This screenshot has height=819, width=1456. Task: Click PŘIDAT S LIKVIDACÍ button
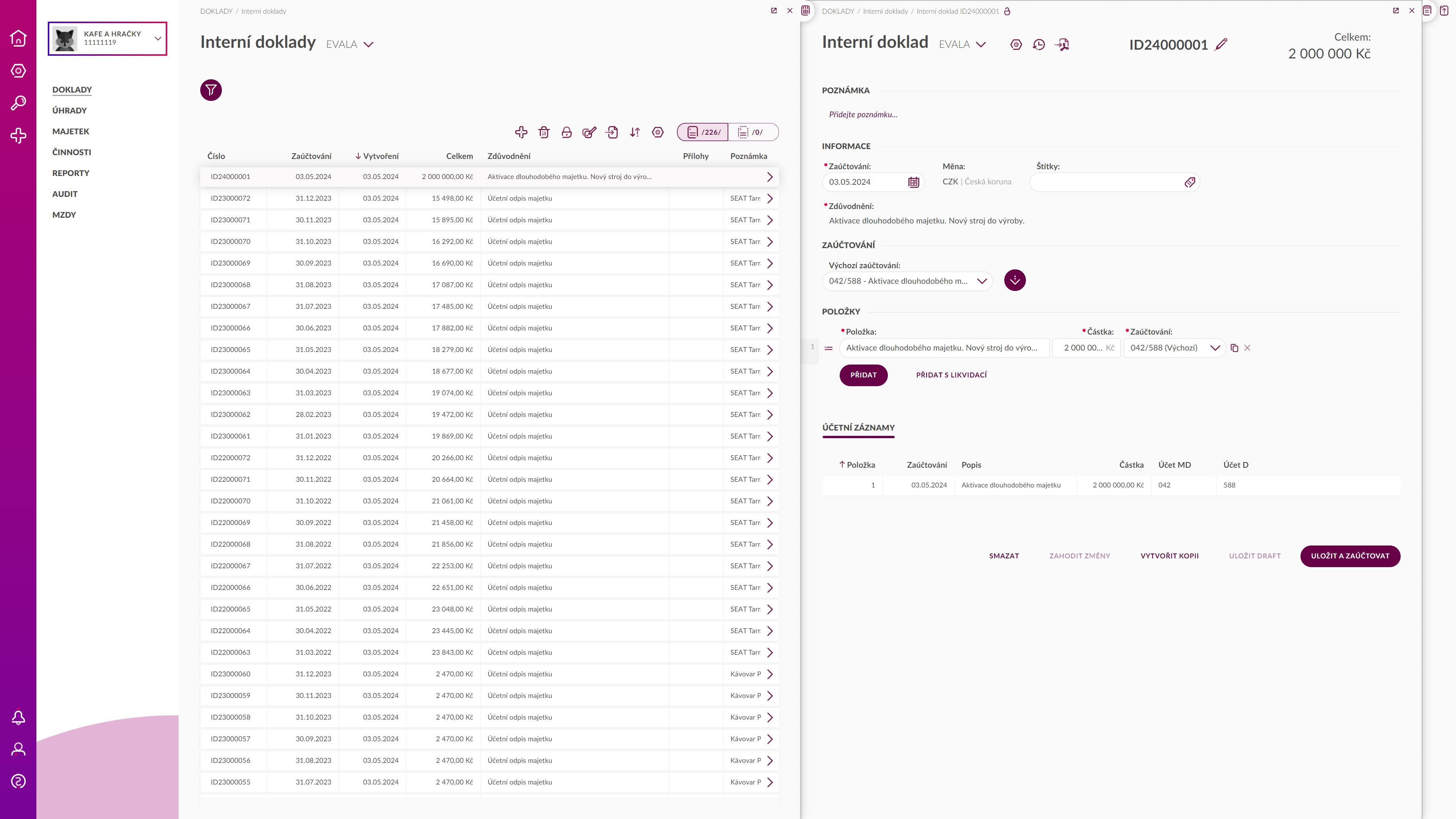pyautogui.click(x=951, y=375)
